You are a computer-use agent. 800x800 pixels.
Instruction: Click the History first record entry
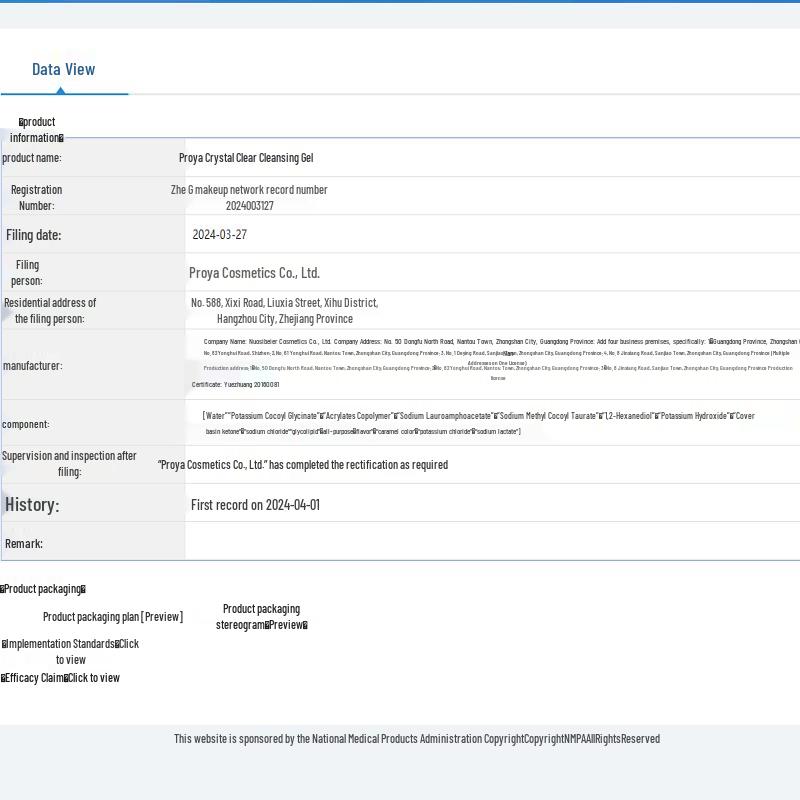tap(255, 505)
